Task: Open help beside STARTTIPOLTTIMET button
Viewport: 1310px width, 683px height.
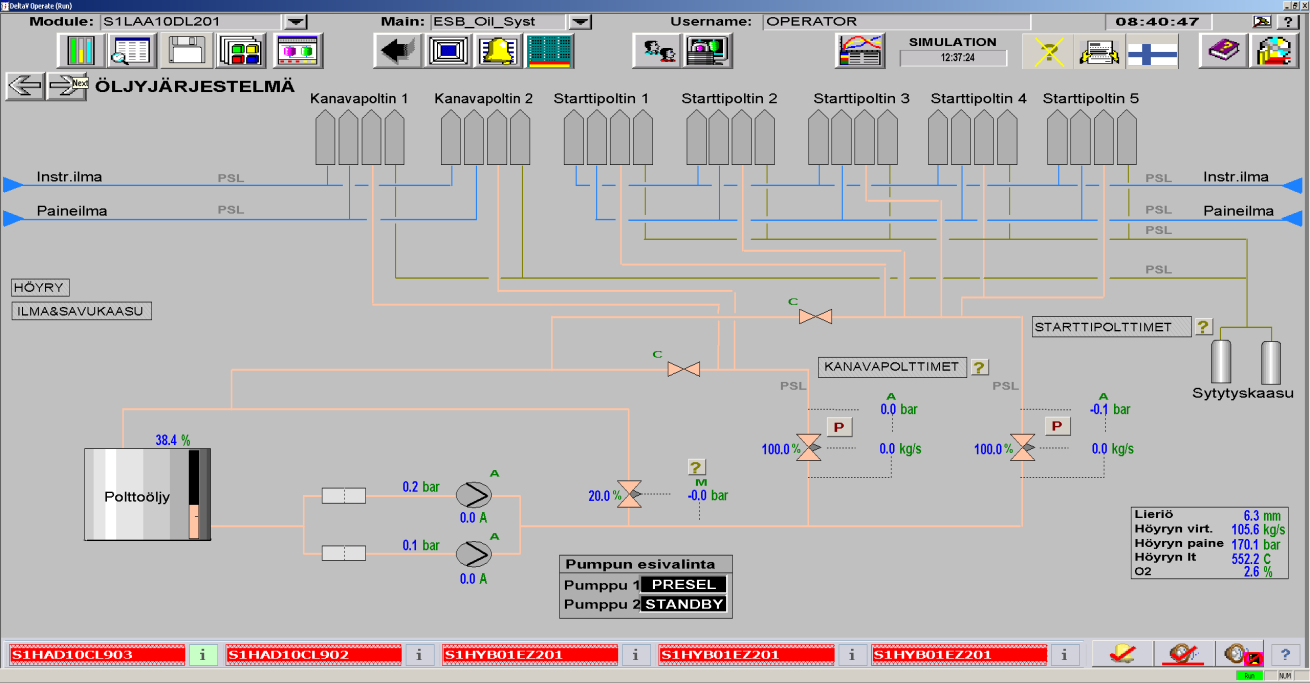Action: pos(1203,327)
